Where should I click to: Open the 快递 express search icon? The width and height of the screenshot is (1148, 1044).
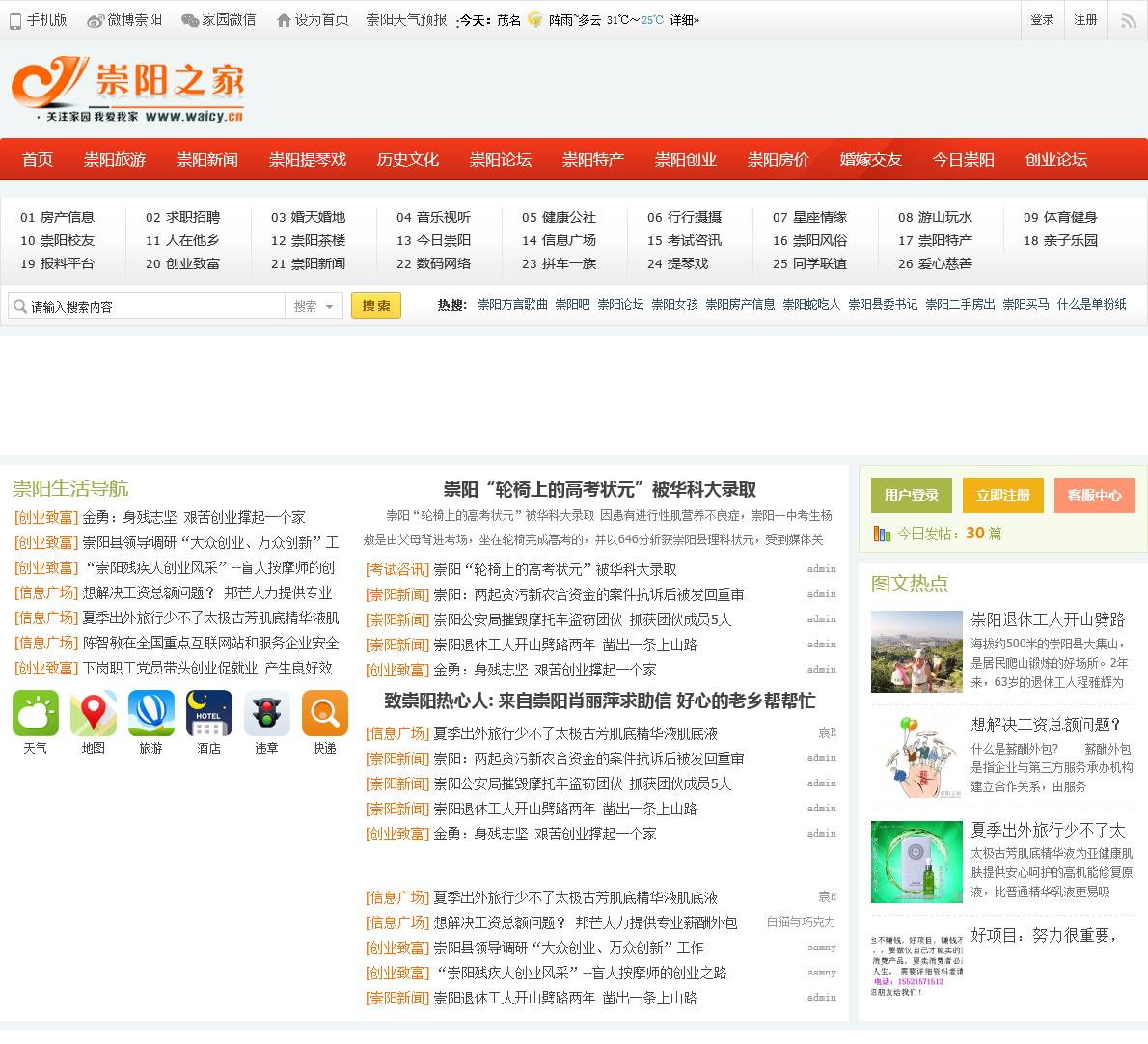click(x=324, y=713)
